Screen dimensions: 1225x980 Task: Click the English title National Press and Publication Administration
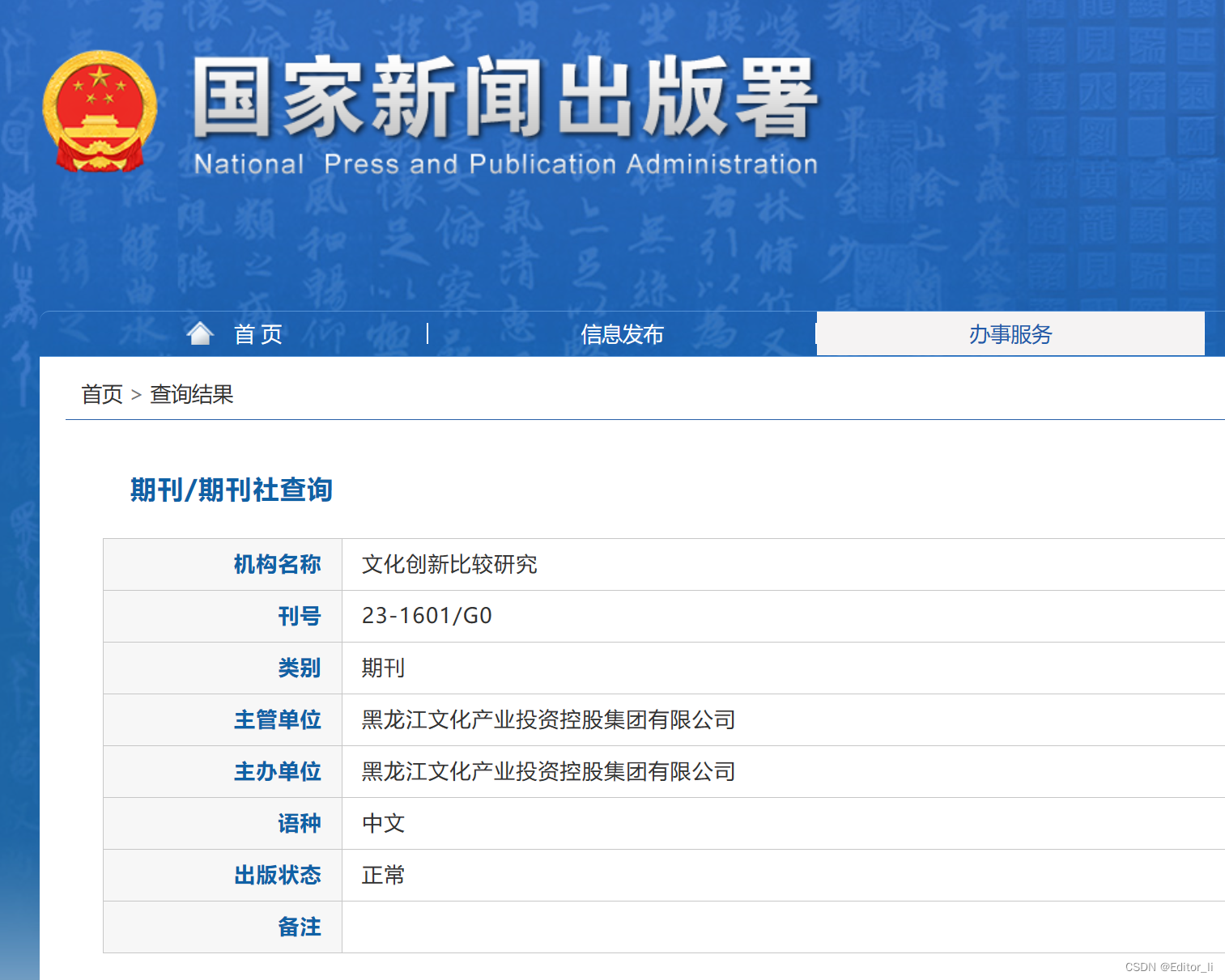[505, 164]
